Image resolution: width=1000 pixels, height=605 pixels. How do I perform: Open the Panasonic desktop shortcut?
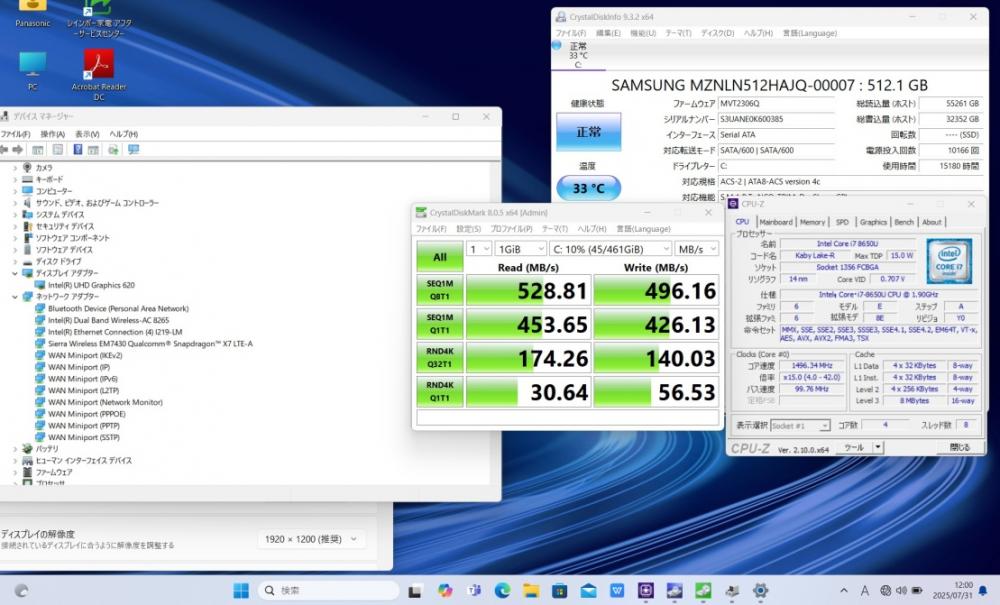[33, 14]
